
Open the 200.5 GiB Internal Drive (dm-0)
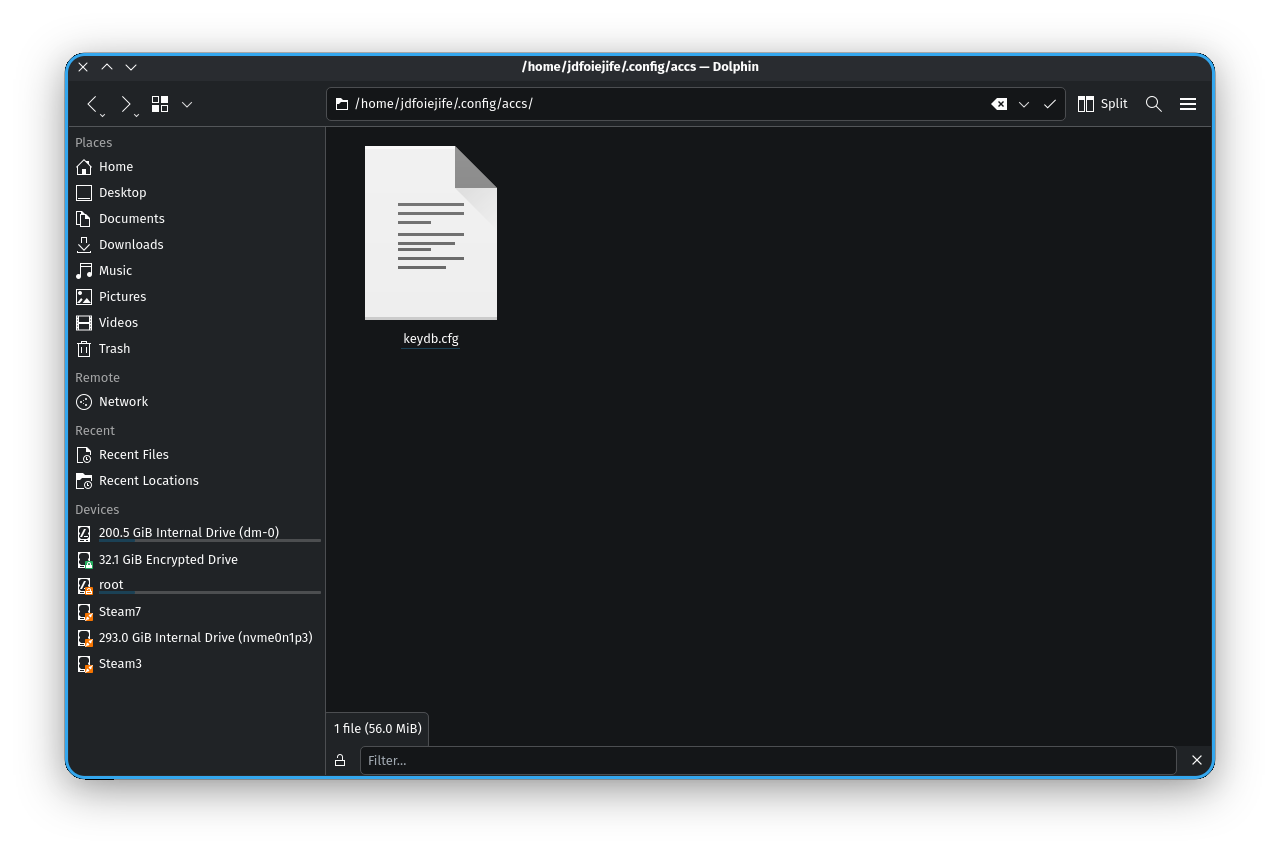point(196,533)
